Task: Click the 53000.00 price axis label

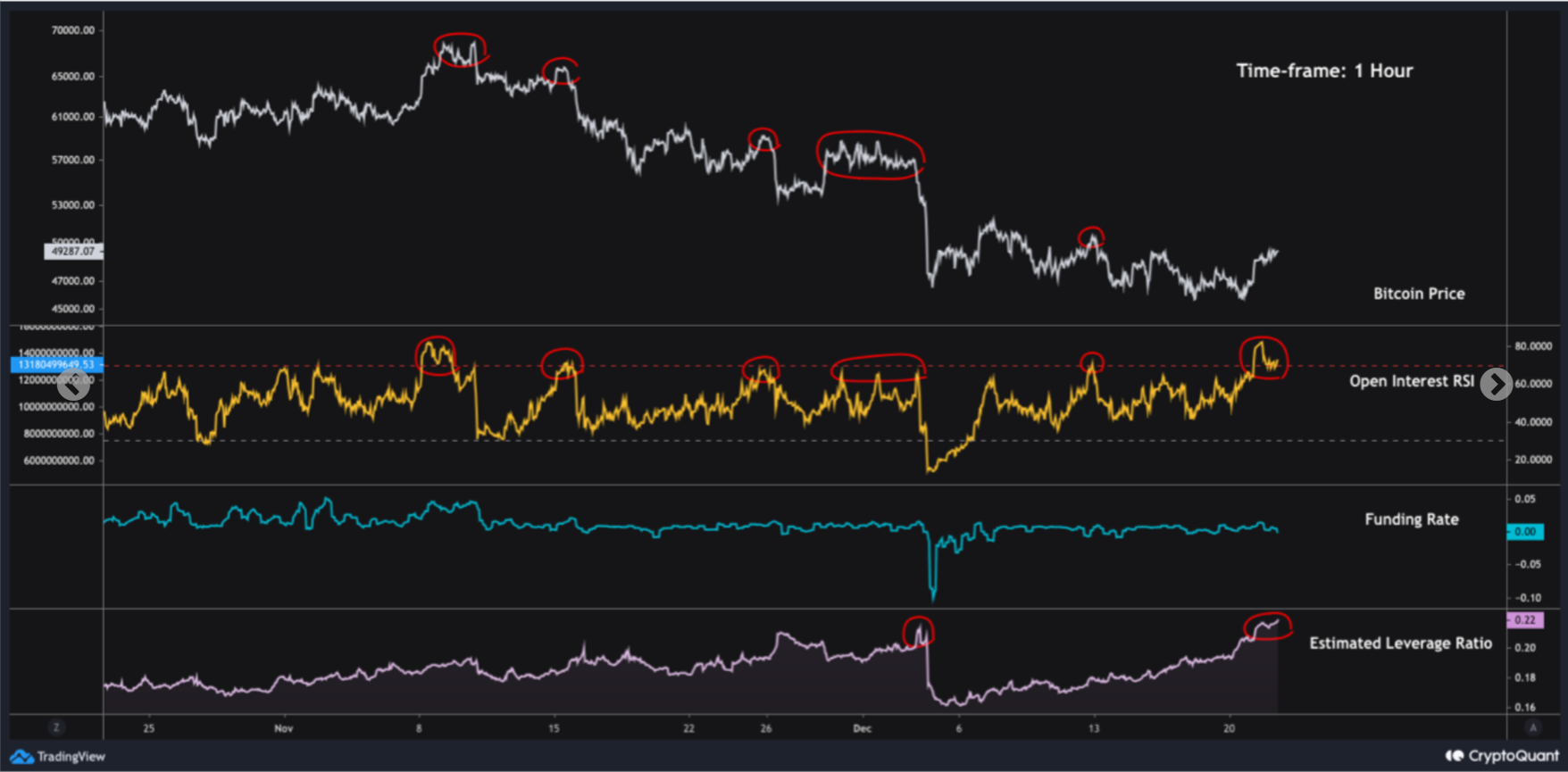Action: click(x=72, y=205)
